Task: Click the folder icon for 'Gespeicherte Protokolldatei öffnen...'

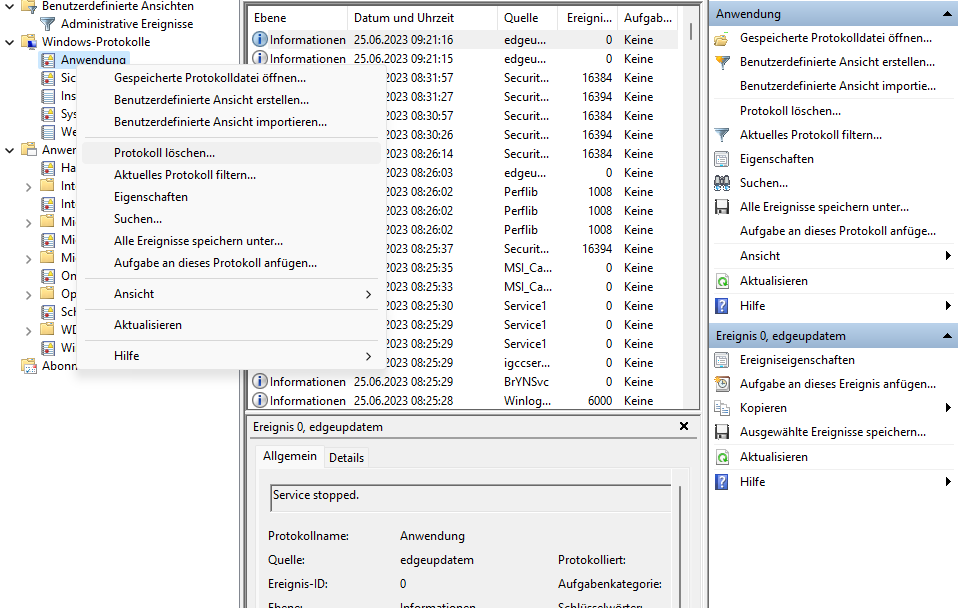Action: coord(722,38)
